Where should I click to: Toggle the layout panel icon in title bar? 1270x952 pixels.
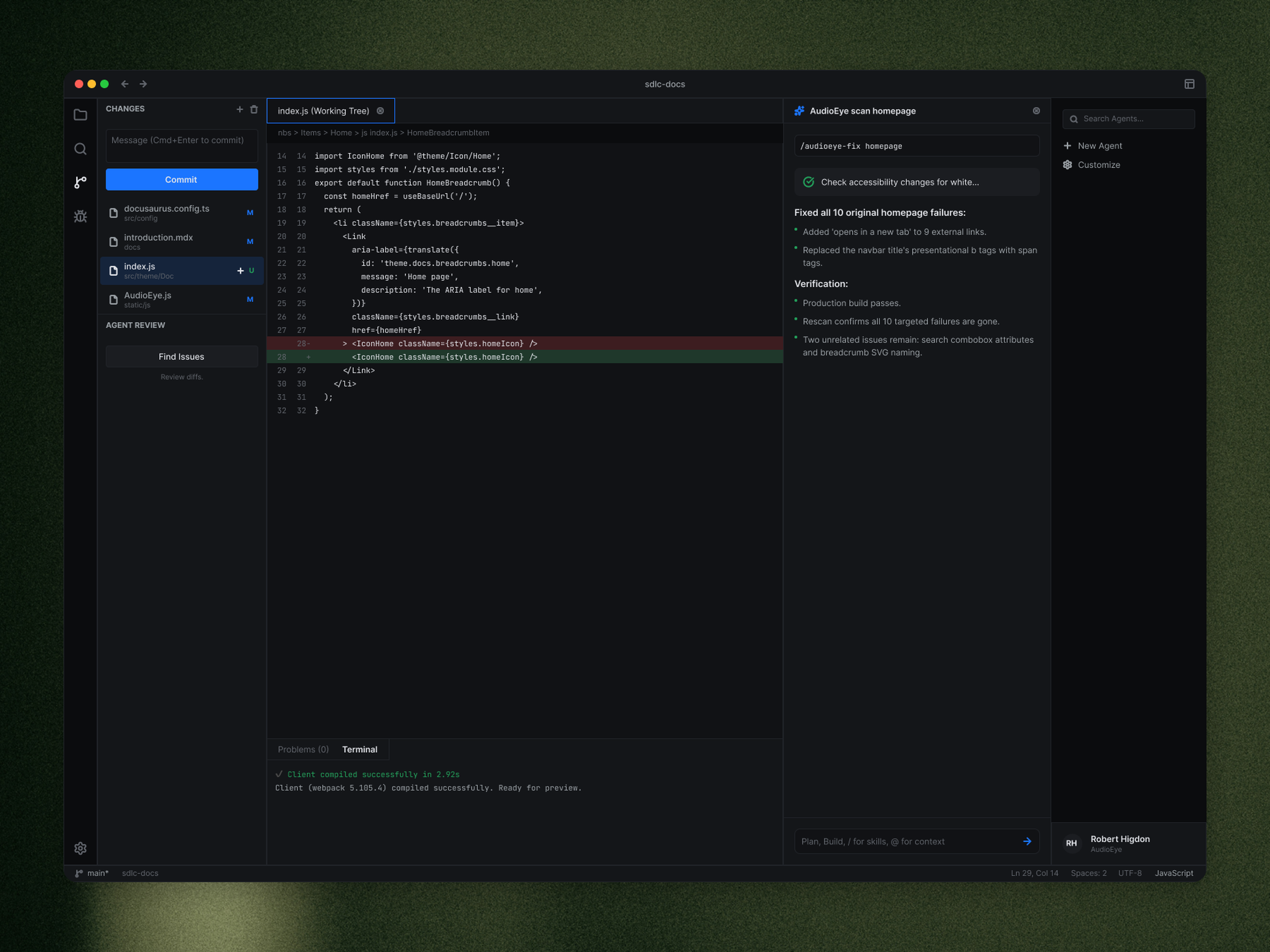coord(1189,84)
